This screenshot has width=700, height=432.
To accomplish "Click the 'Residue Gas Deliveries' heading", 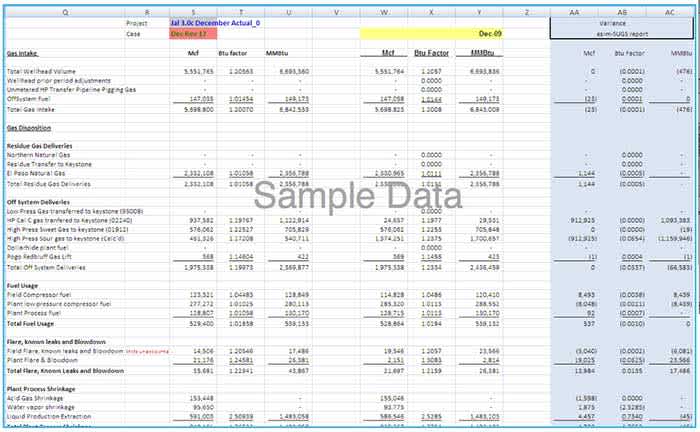I will click(39, 146).
